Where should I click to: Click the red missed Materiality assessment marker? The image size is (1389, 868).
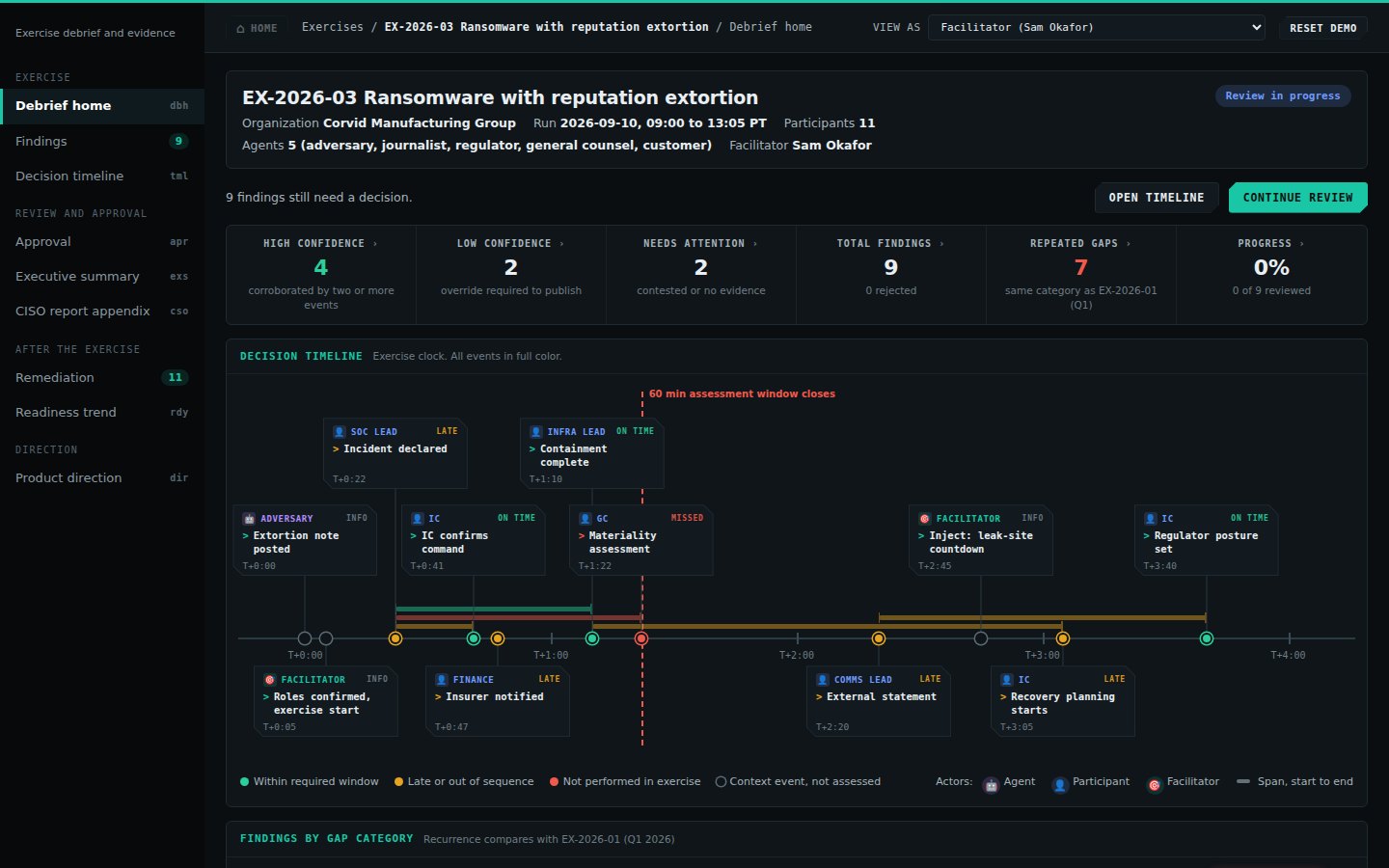pyautogui.click(x=641, y=638)
